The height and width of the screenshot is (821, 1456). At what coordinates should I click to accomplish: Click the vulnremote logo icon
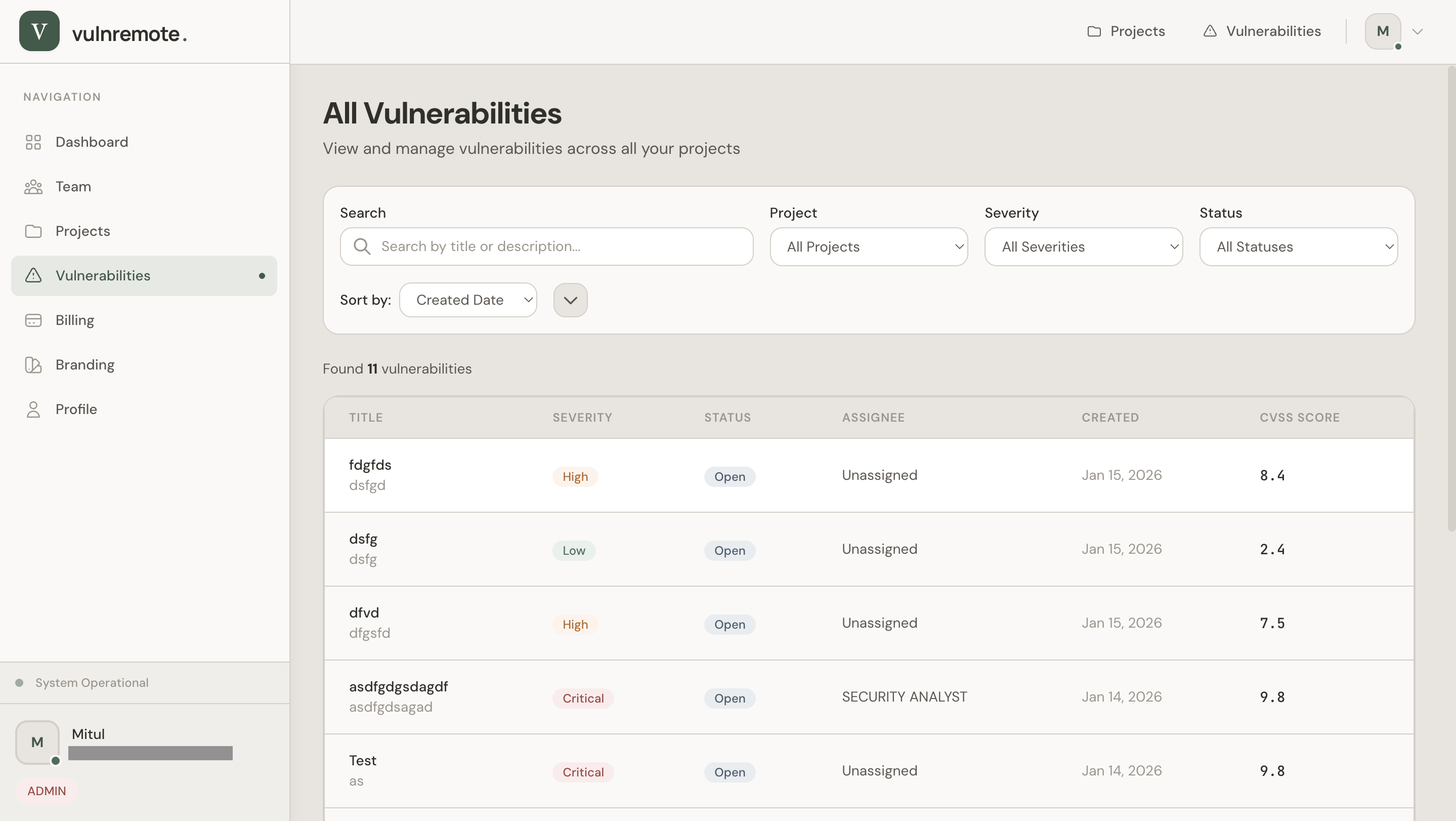(38, 30)
